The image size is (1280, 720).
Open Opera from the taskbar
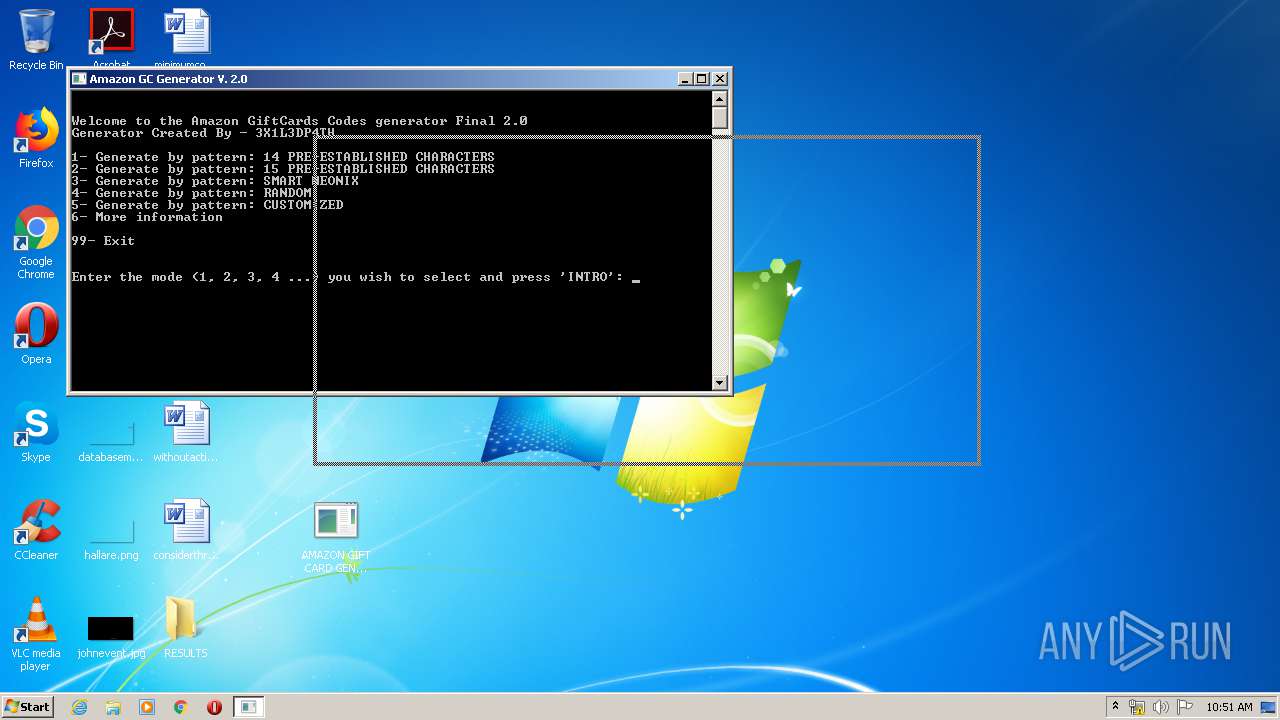point(214,707)
